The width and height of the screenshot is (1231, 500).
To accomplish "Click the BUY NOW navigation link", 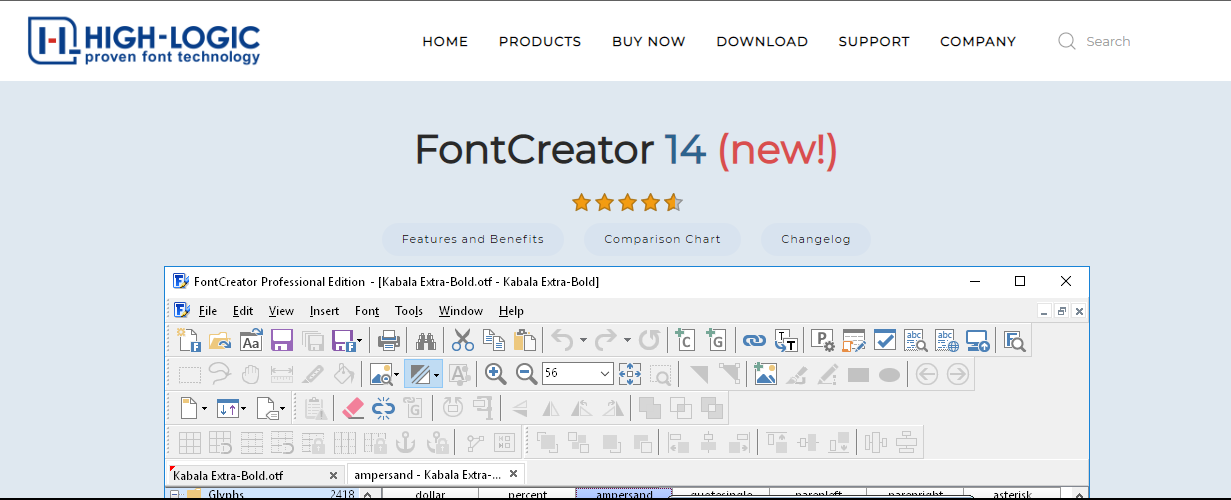I will point(649,41).
